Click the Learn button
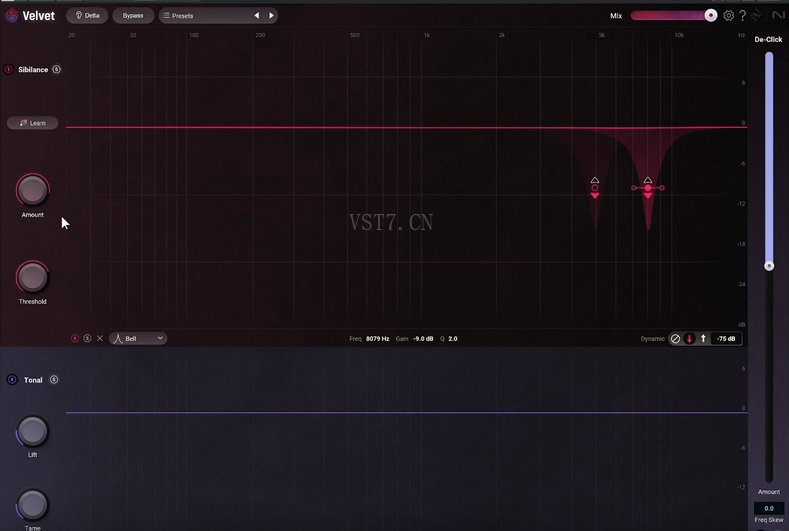 click(x=33, y=123)
